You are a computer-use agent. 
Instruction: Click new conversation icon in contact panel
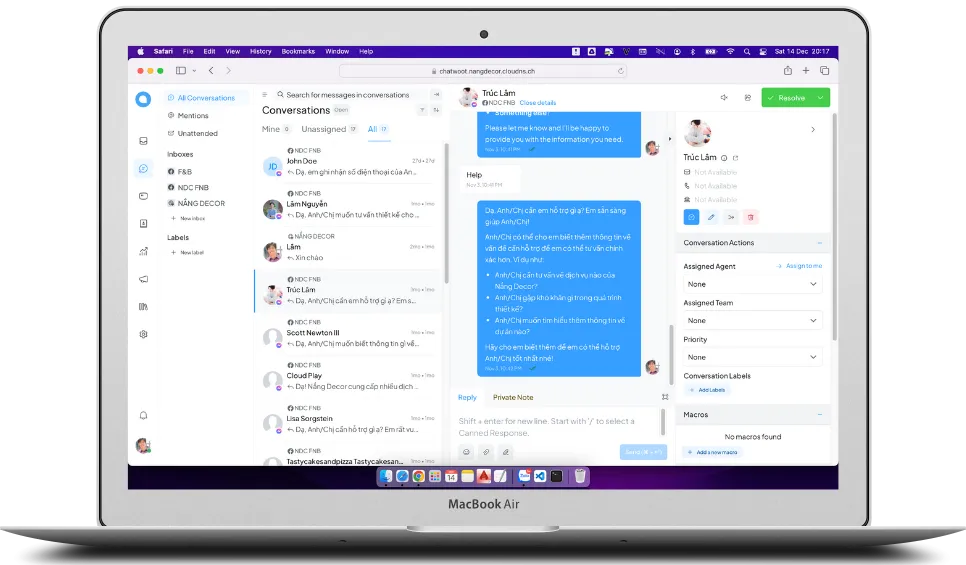(x=691, y=217)
